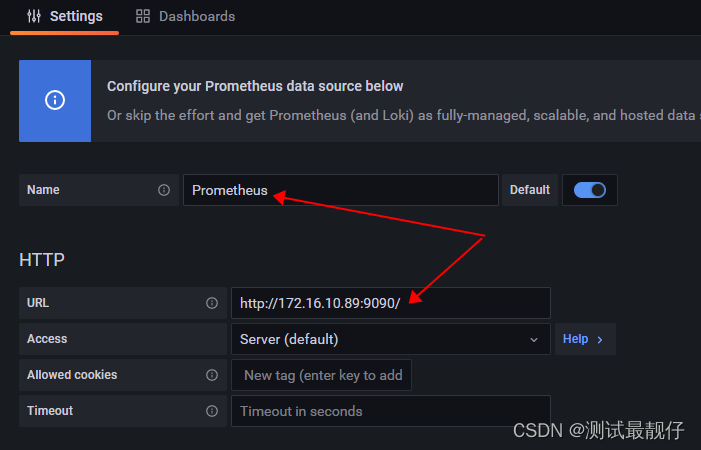This screenshot has width=701, height=450.
Task: Click the Timeout info icon
Action: [x=212, y=411]
